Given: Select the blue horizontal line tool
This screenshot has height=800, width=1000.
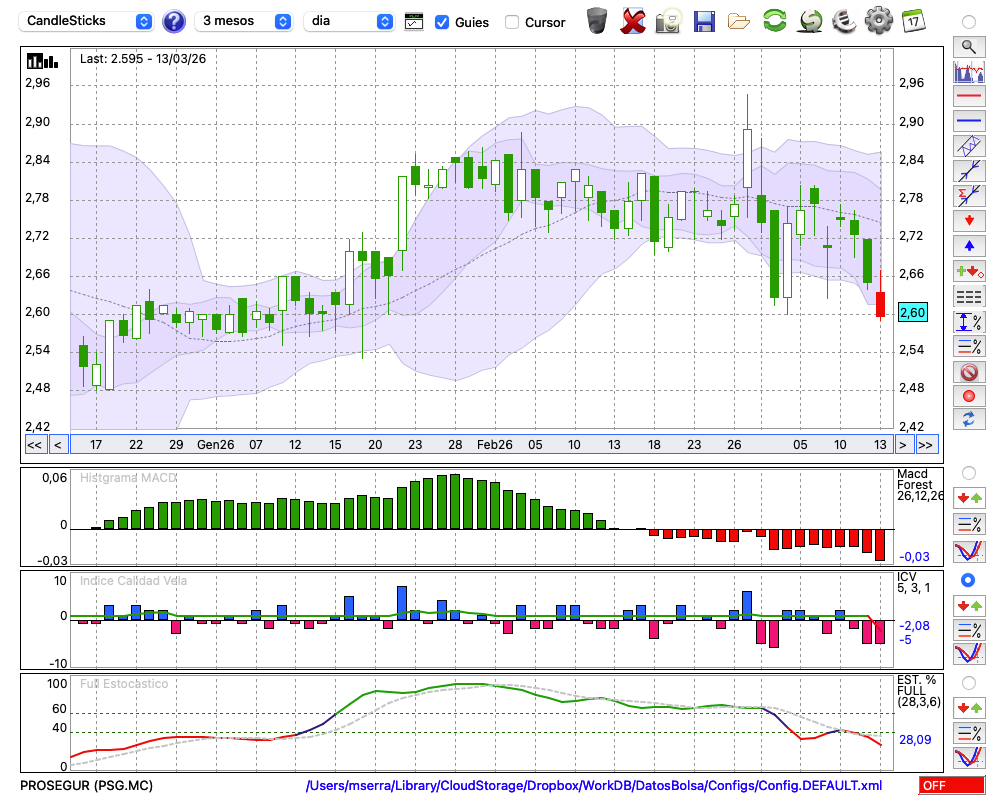Looking at the screenshot, I should click(x=969, y=121).
